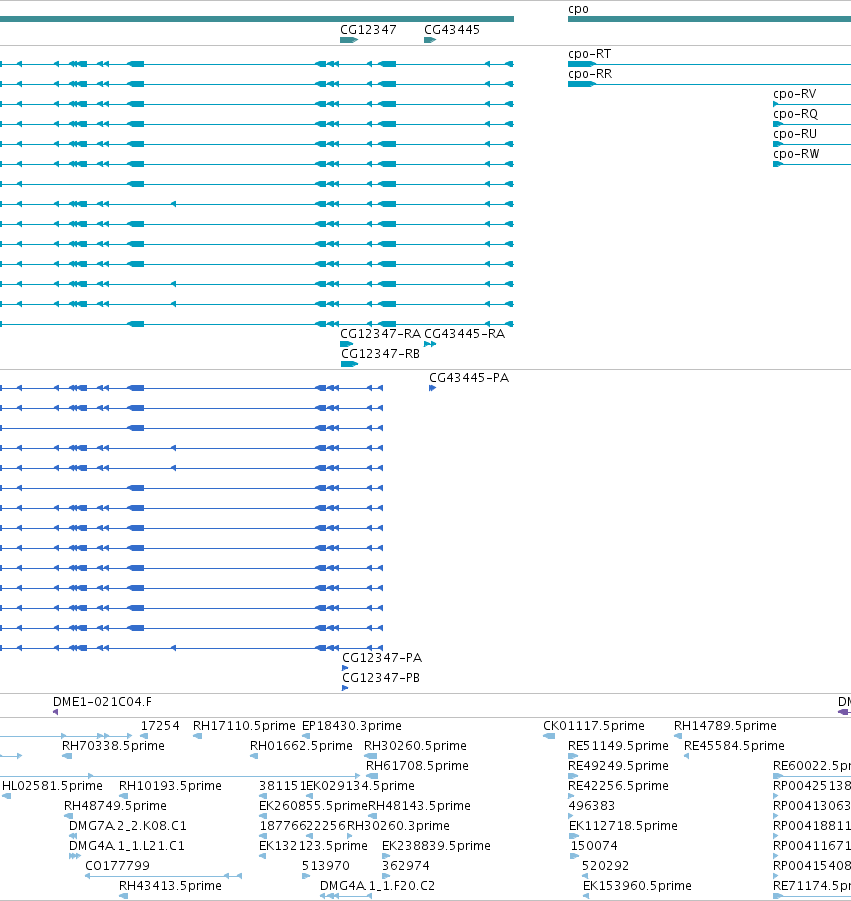The height and width of the screenshot is (901, 851).
Task: Open the RH10193.5prime EST
Action: coord(170,786)
